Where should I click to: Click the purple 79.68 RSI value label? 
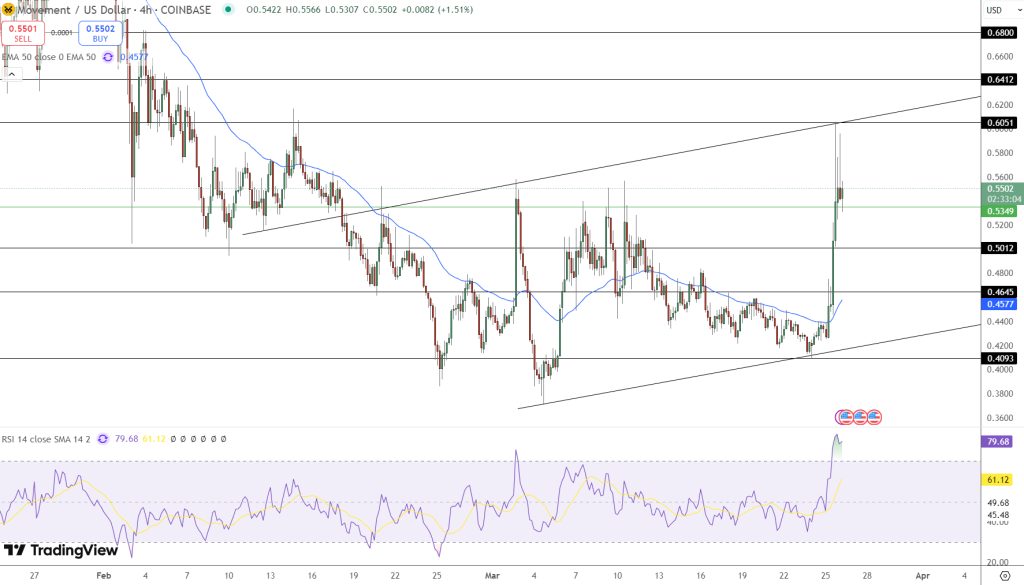pyautogui.click(x=996, y=440)
